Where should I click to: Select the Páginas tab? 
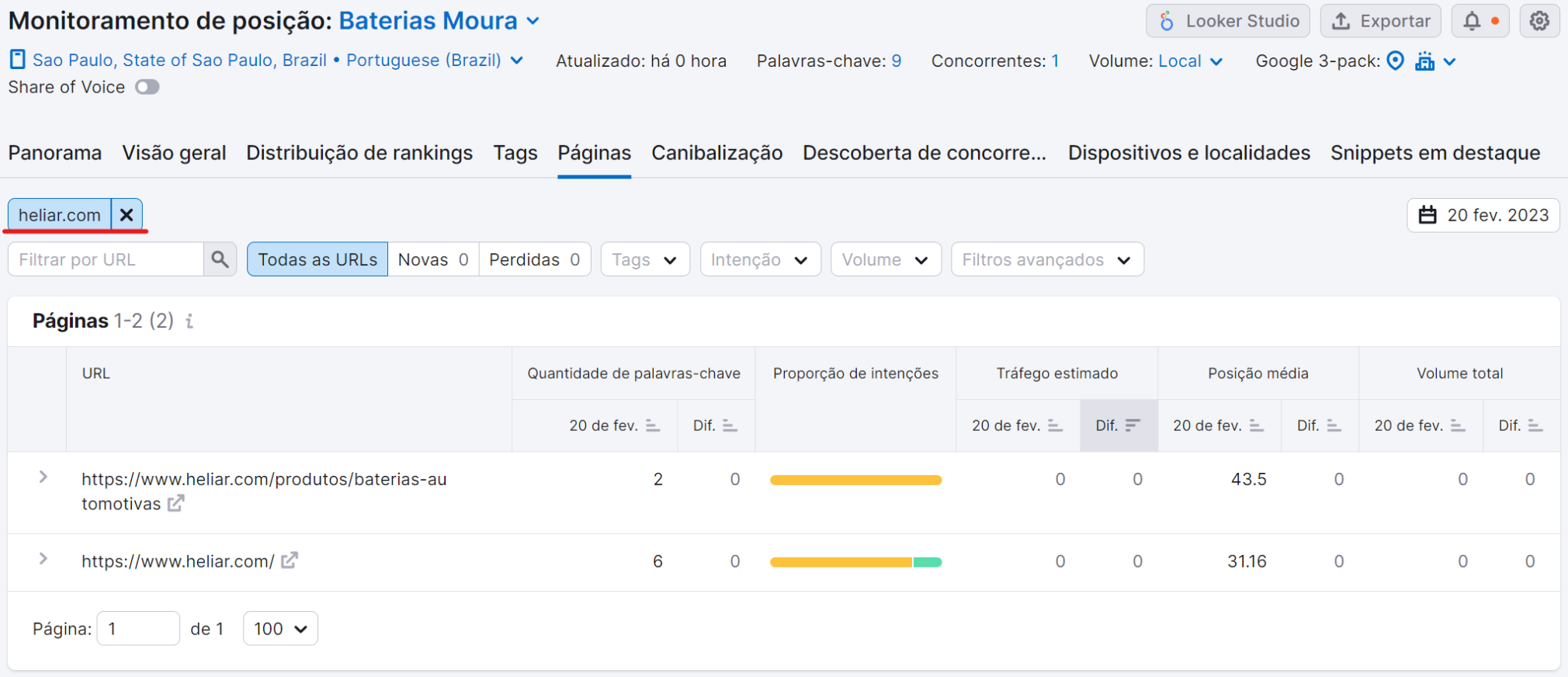(595, 153)
